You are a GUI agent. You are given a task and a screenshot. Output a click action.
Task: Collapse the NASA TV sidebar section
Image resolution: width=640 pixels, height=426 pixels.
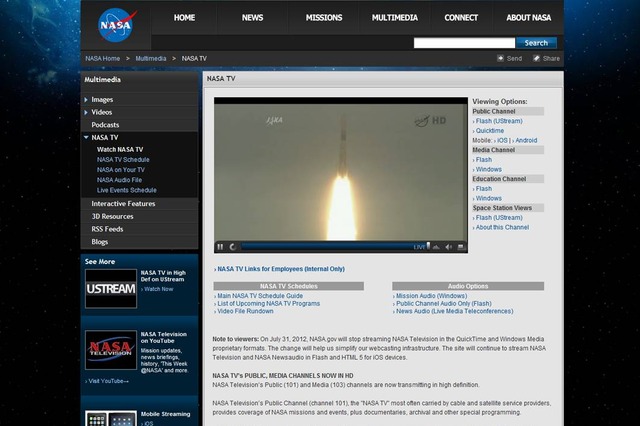coord(87,137)
